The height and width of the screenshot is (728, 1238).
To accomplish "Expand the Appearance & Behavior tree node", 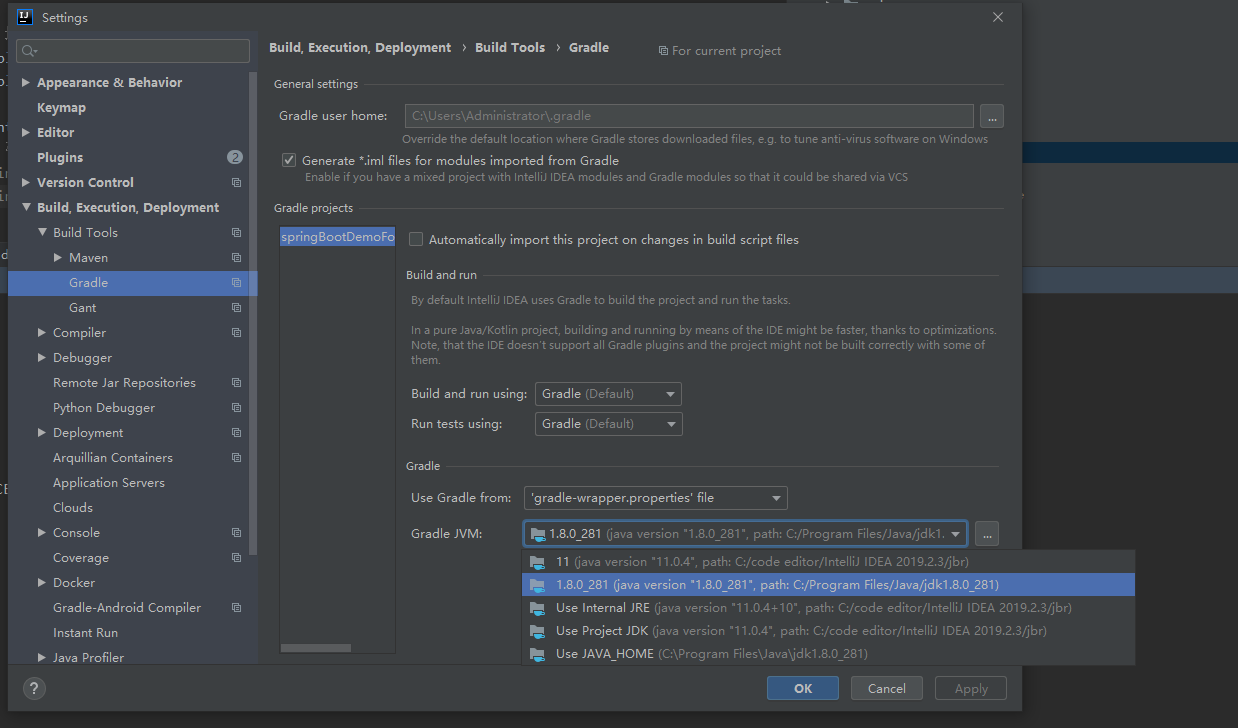I will coord(26,83).
